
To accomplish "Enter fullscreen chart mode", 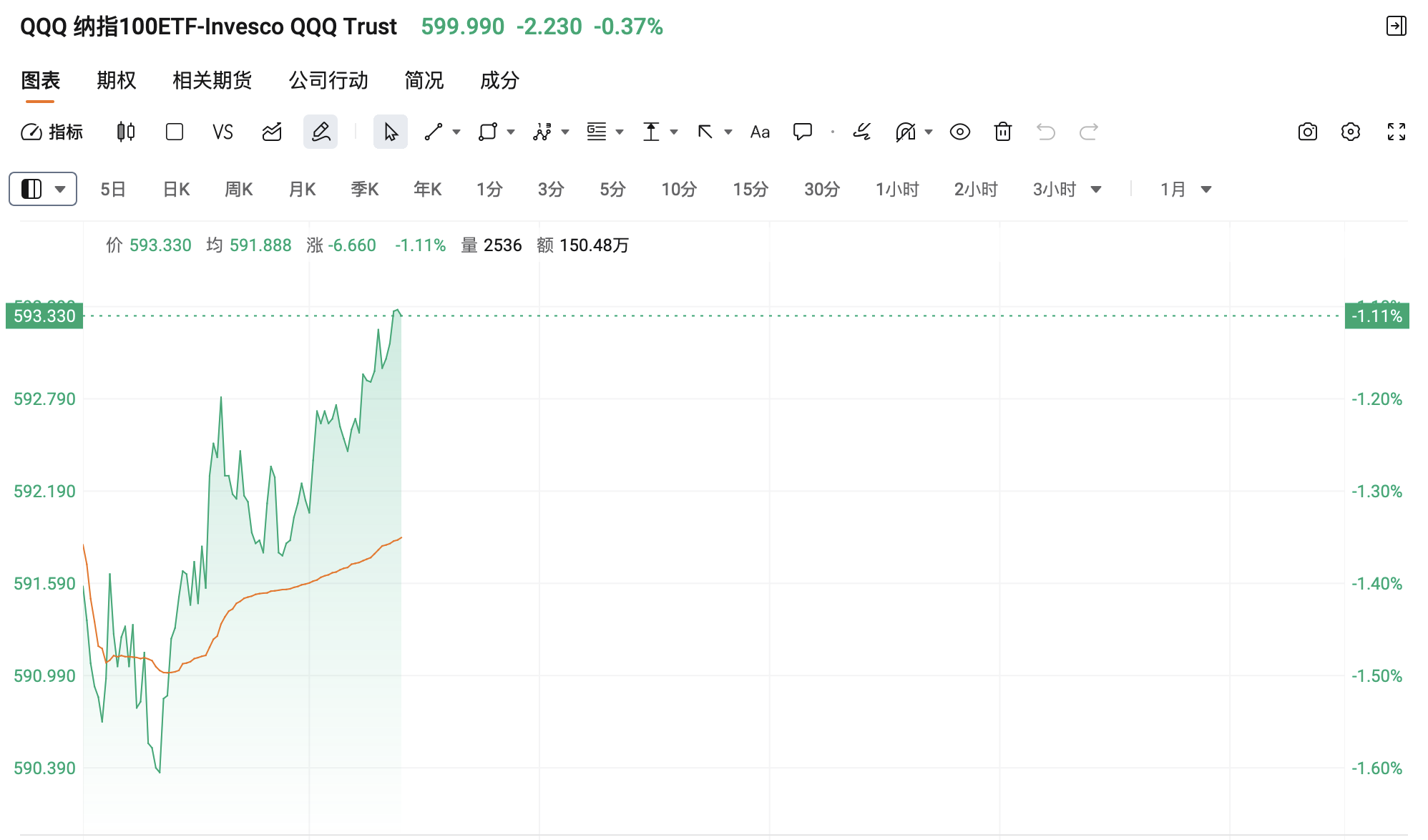I will click(1396, 132).
